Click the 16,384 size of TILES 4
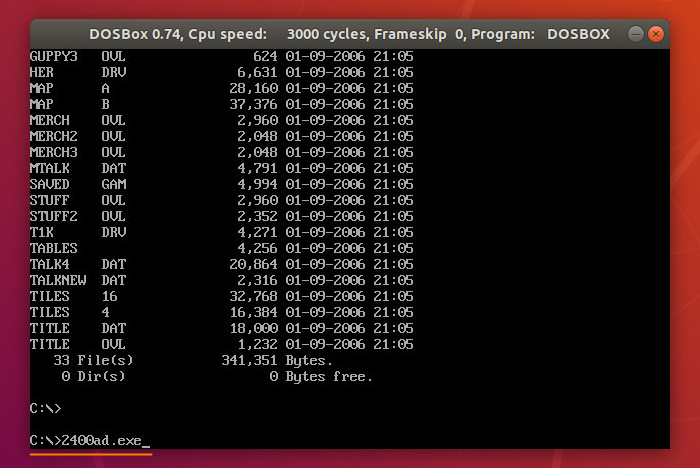Image resolution: width=700 pixels, height=468 pixels. (253, 312)
